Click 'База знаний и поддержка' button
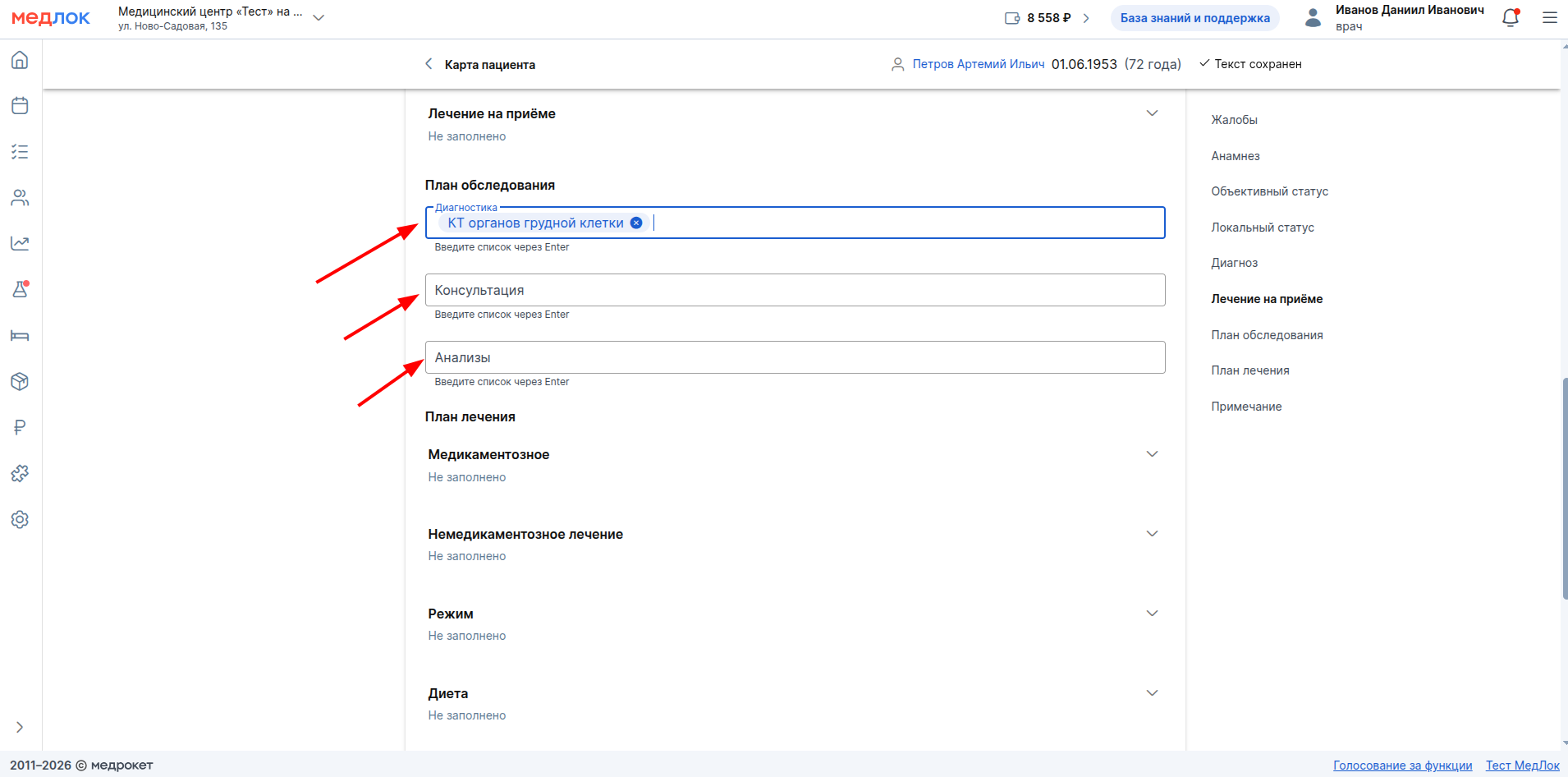This screenshot has height=777, width=1568. [1194, 18]
